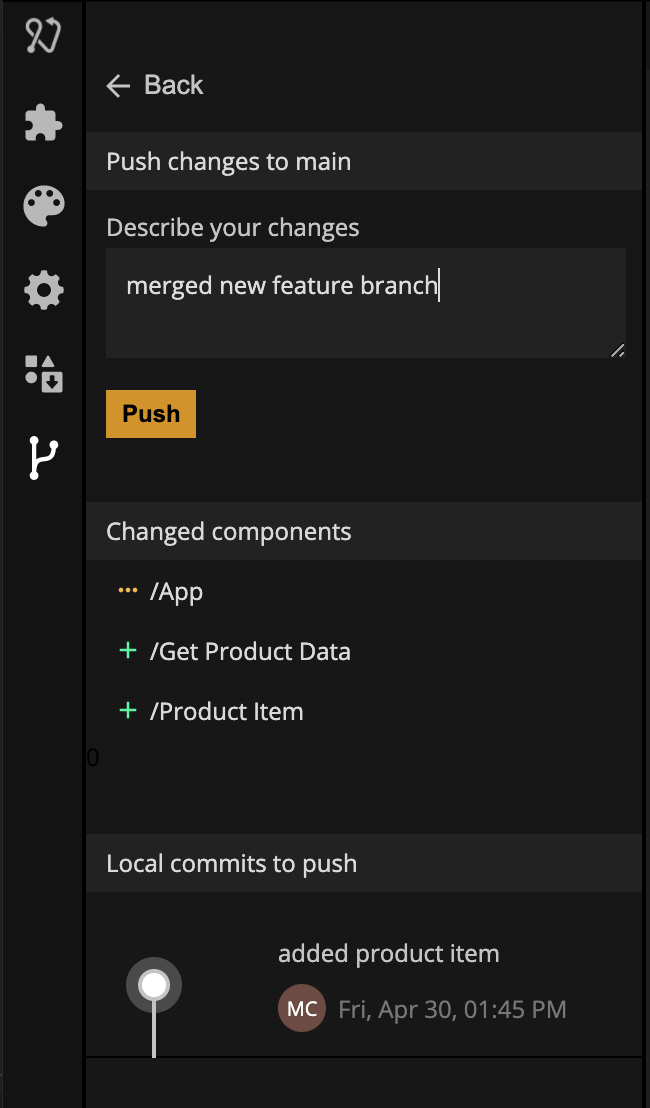Open the design palette panel
650x1108 pixels.
(x=43, y=207)
